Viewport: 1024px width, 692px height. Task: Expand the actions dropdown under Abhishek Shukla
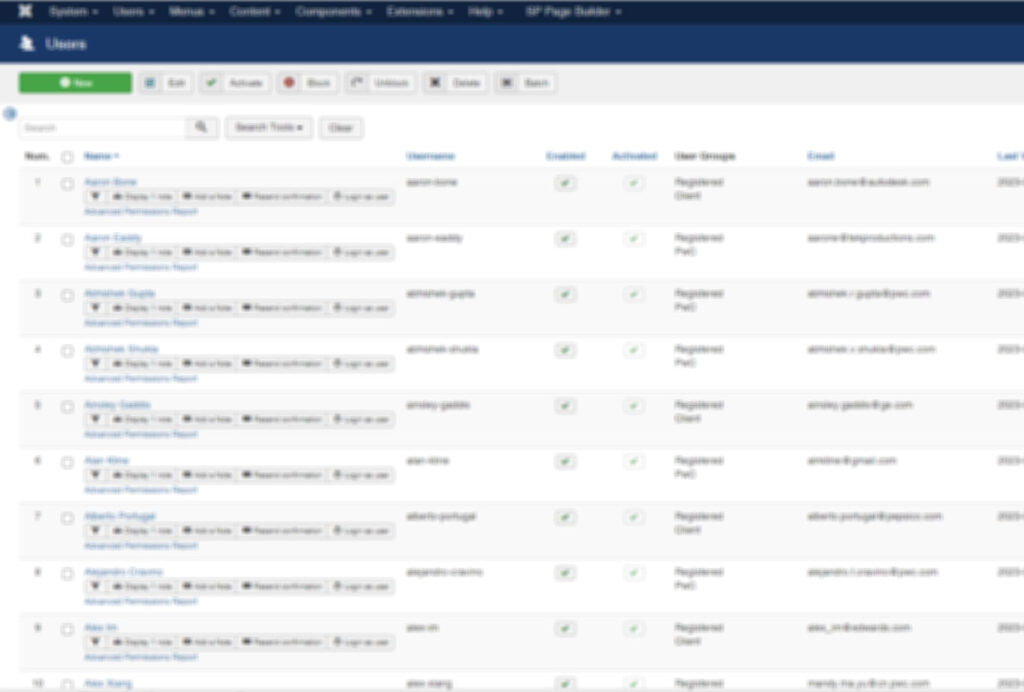[x=95, y=364]
